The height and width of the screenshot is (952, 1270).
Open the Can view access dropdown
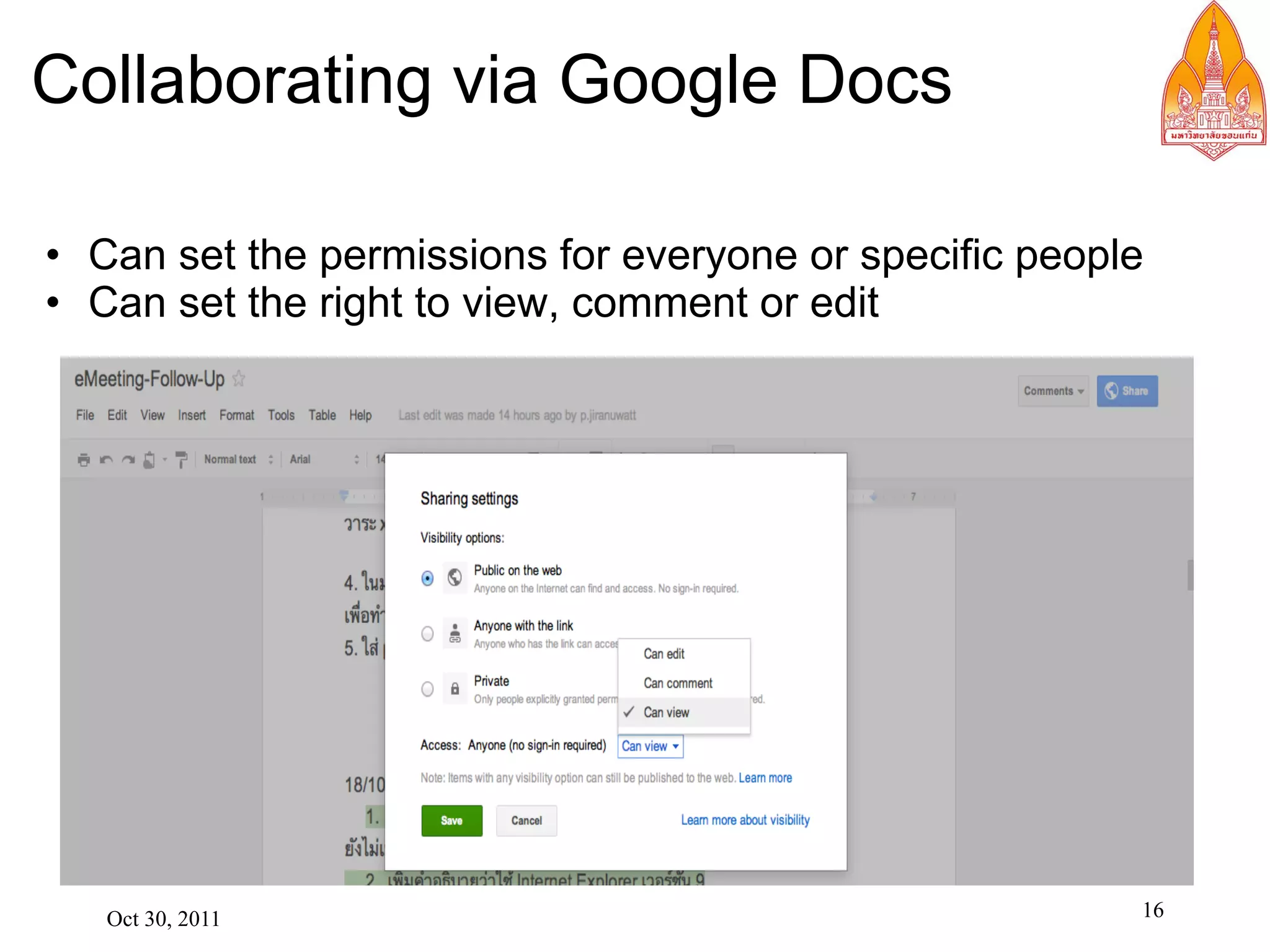coord(651,746)
